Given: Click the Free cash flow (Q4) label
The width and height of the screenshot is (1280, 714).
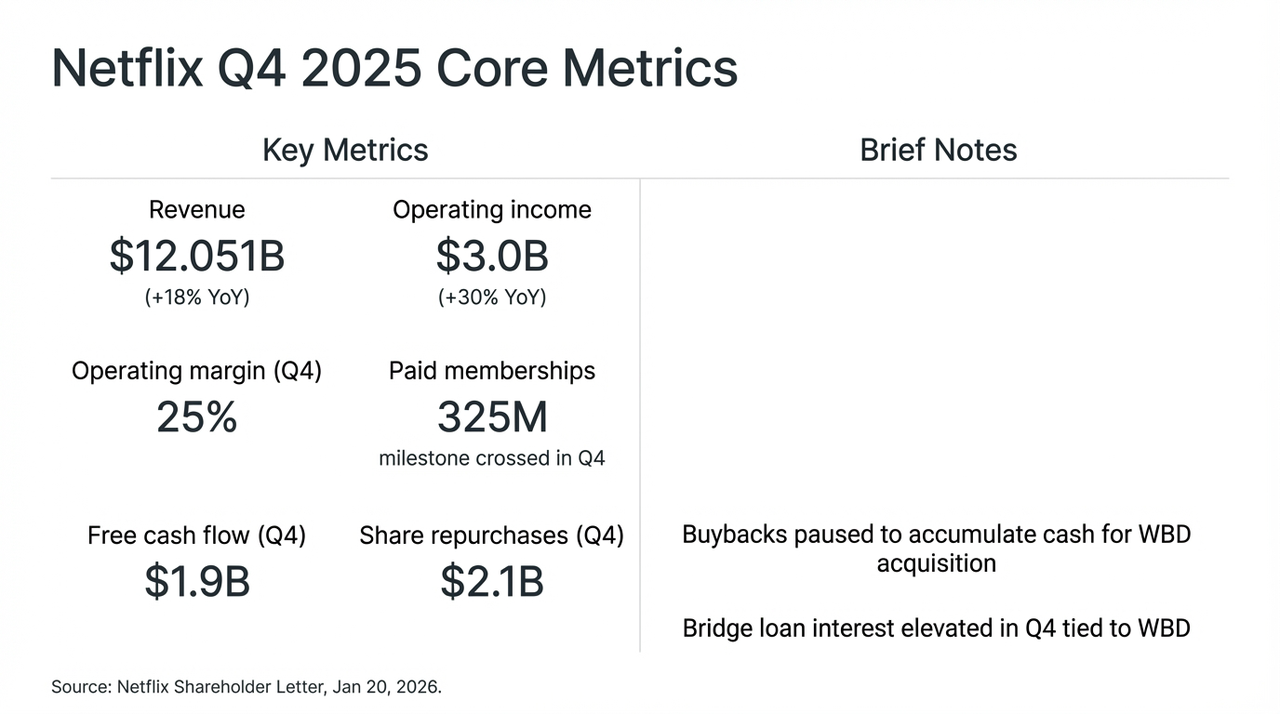Looking at the screenshot, I should coord(197,535).
